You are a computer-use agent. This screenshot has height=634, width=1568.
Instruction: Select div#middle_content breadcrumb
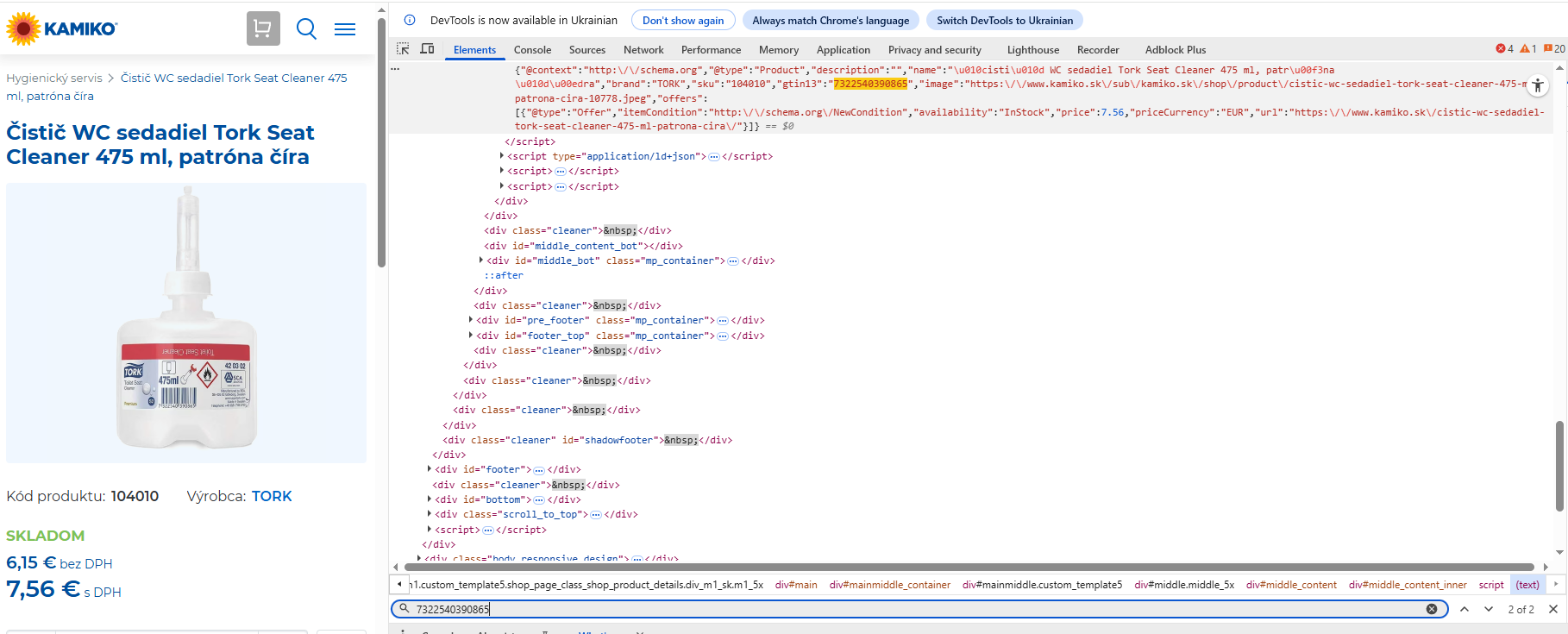click(1291, 585)
